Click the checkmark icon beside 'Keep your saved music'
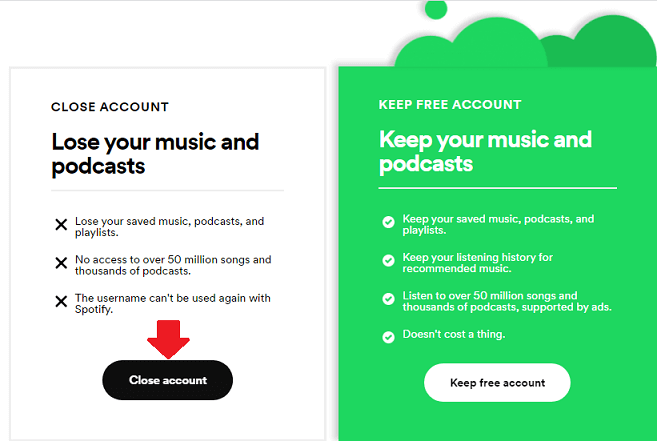This screenshot has height=441, width=657. tap(388, 222)
